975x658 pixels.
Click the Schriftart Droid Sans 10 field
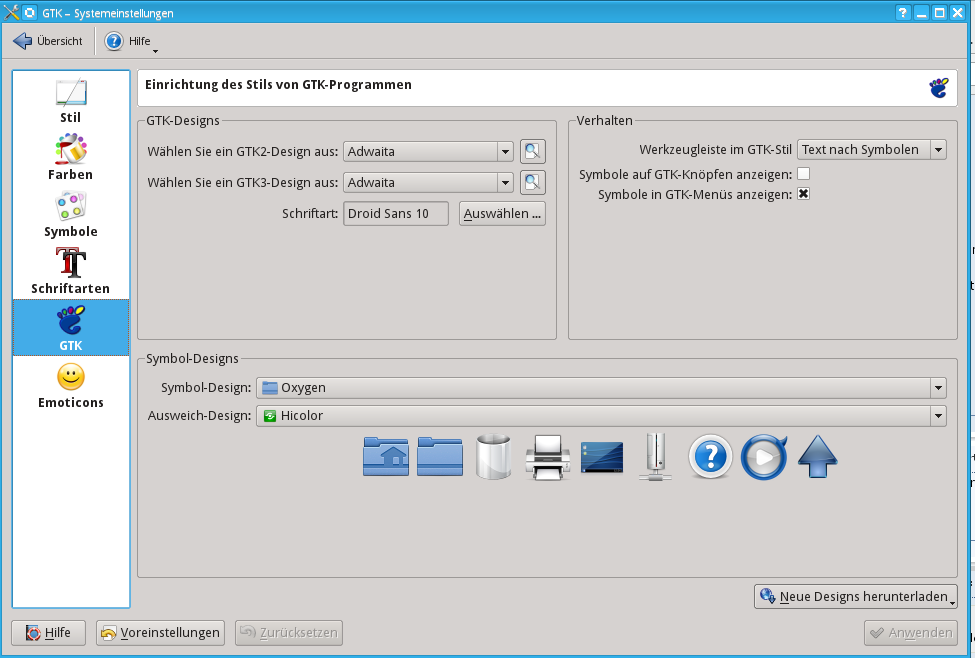[395, 213]
